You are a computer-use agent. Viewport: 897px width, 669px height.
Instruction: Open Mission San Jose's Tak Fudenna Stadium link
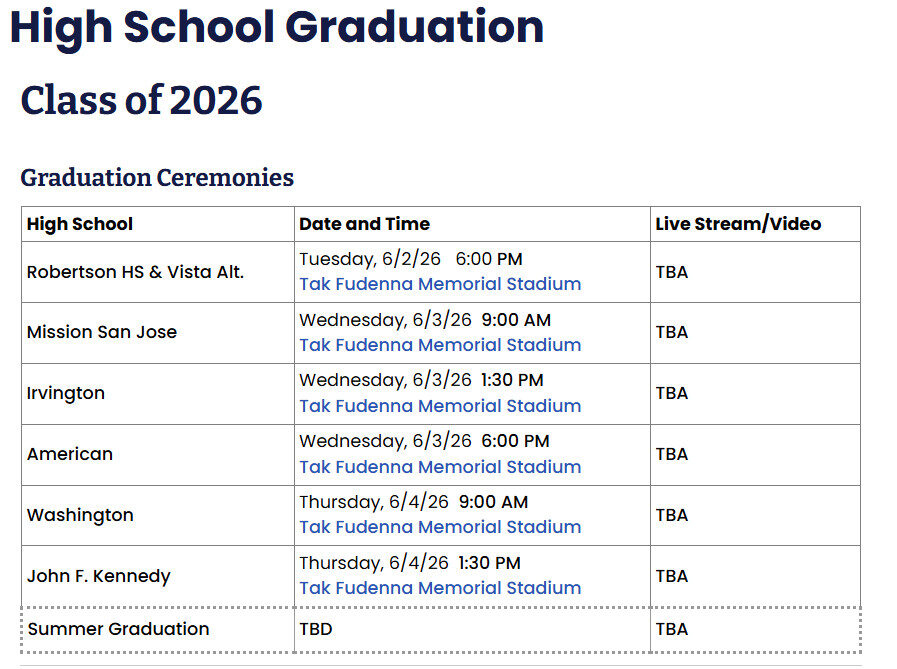click(440, 345)
